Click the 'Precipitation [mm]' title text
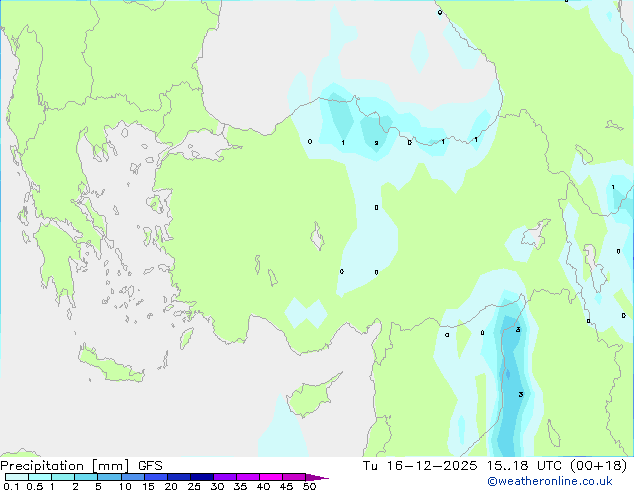The image size is (634, 490). [x=65, y=466]
